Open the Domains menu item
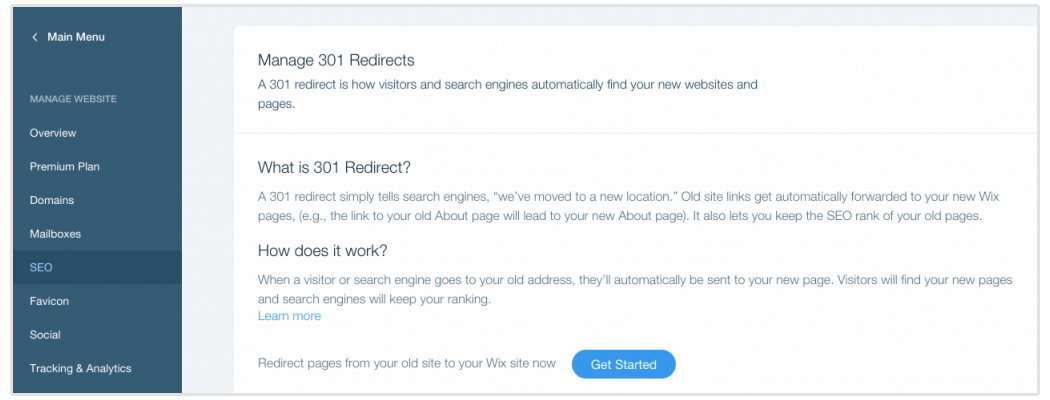 52,200
